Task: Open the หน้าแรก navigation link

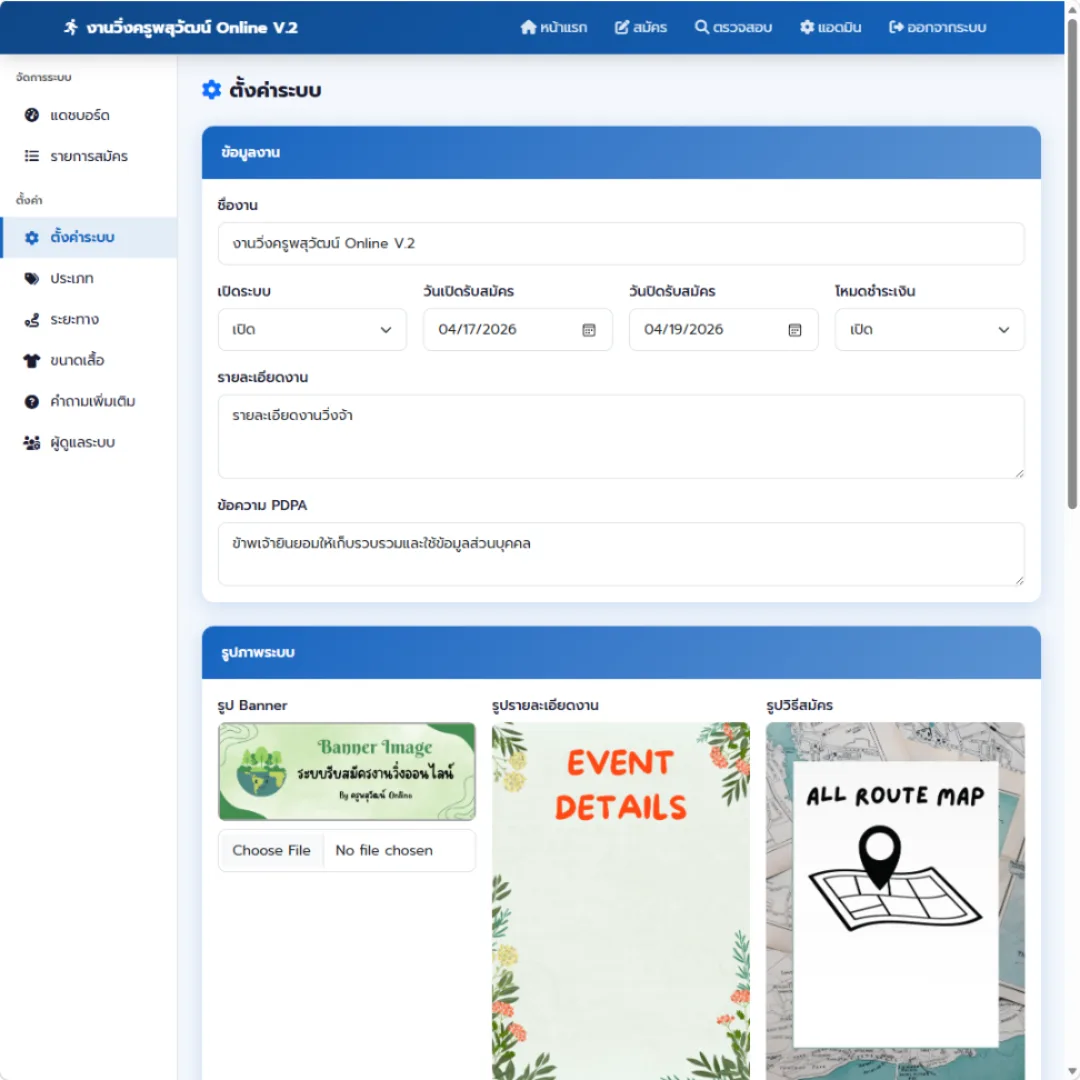Action: (x=554, y=27)
